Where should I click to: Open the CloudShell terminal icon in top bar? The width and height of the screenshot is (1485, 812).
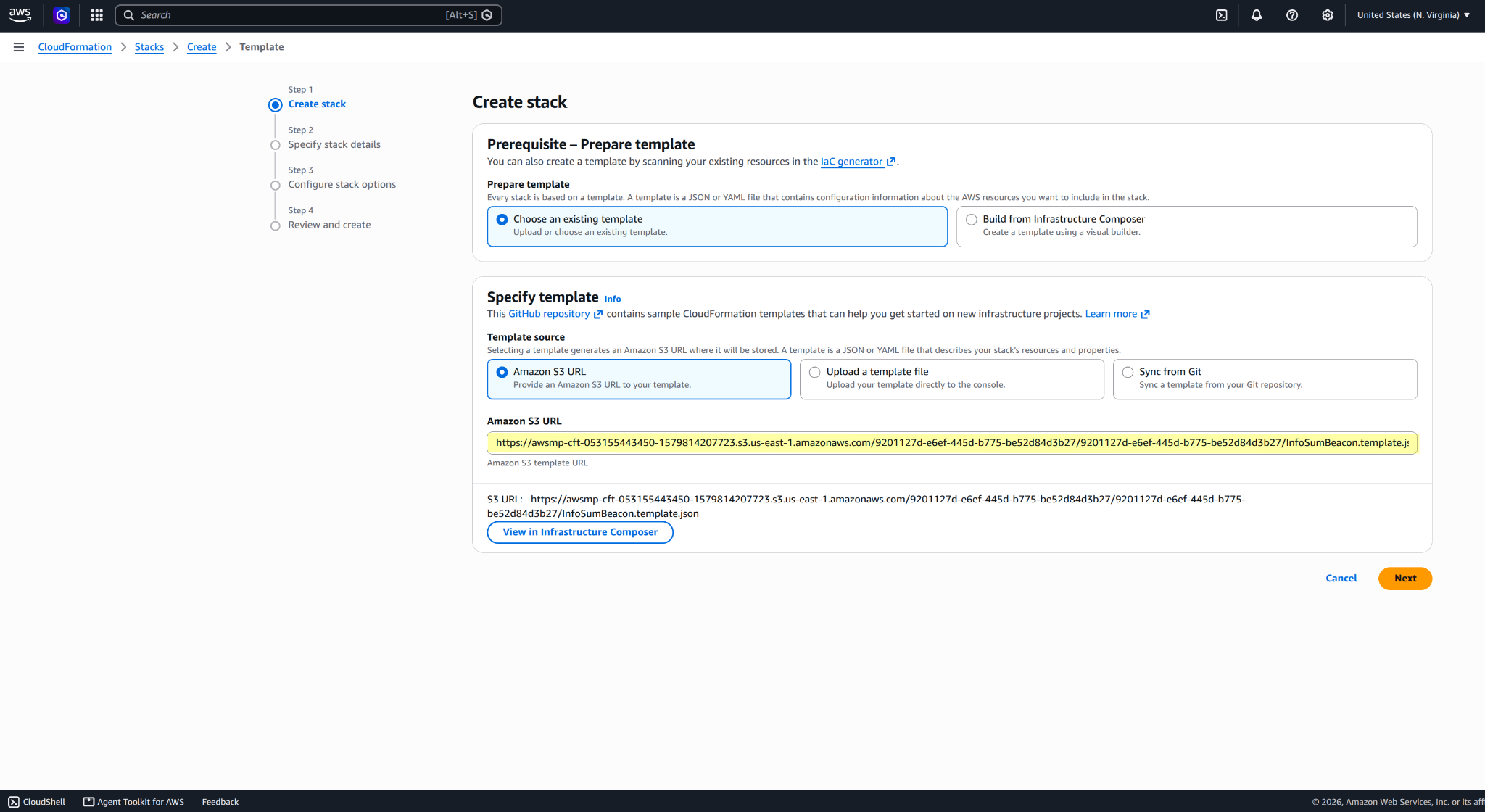pos(1222,15)
